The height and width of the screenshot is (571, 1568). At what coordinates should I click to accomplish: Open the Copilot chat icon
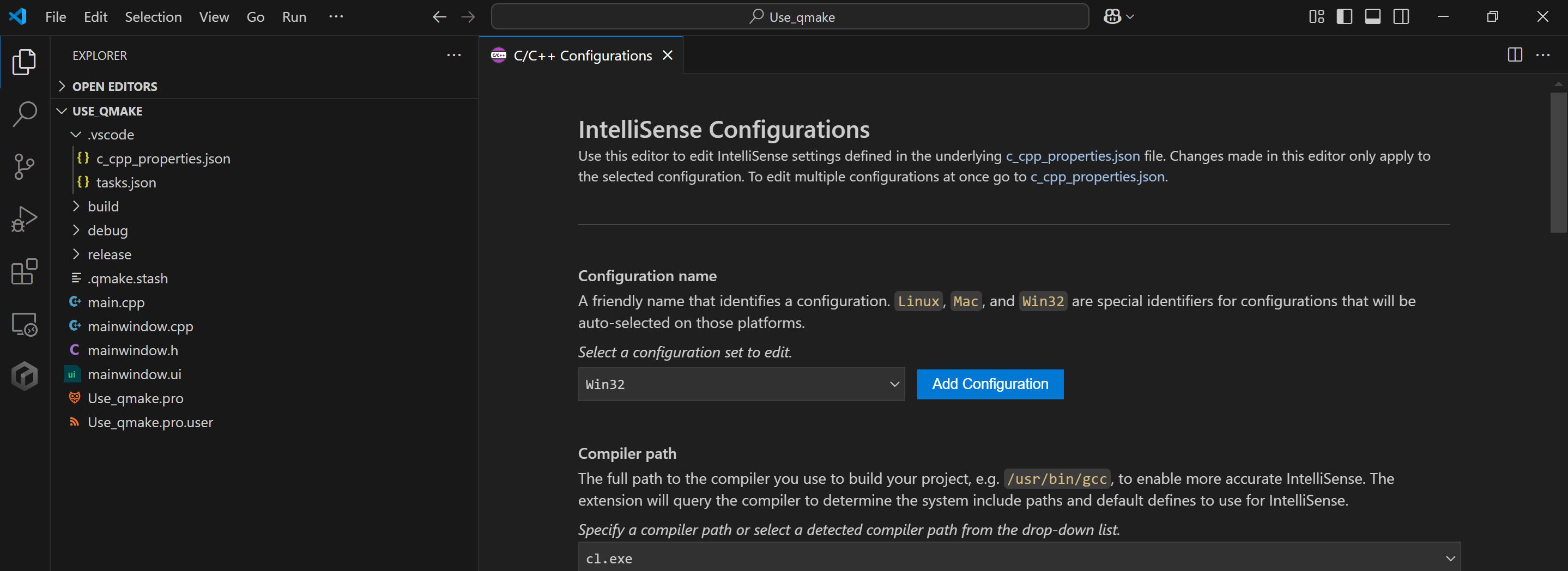pyautogui.click(x=1113, y=16)
